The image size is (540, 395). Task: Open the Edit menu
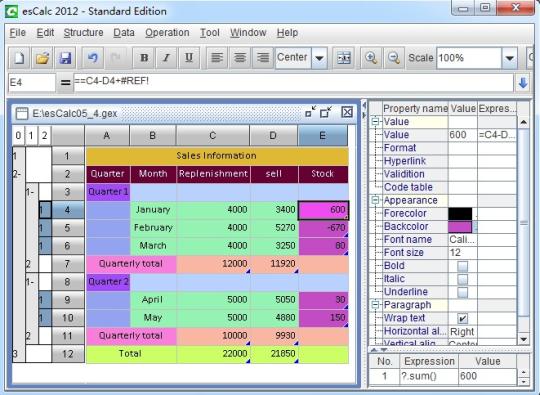click(45, 33)
